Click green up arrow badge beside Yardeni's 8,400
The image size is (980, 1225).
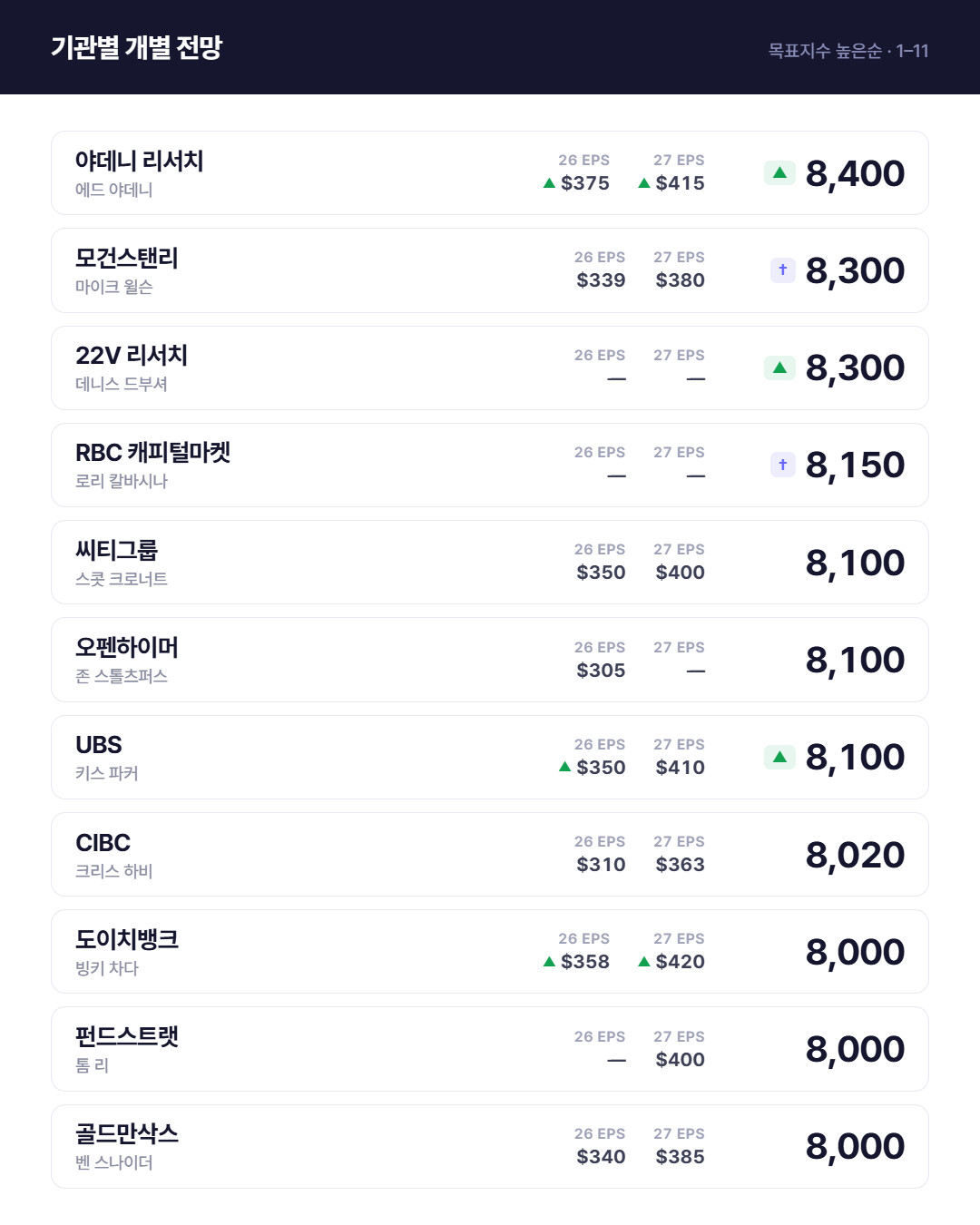[779, 172]
